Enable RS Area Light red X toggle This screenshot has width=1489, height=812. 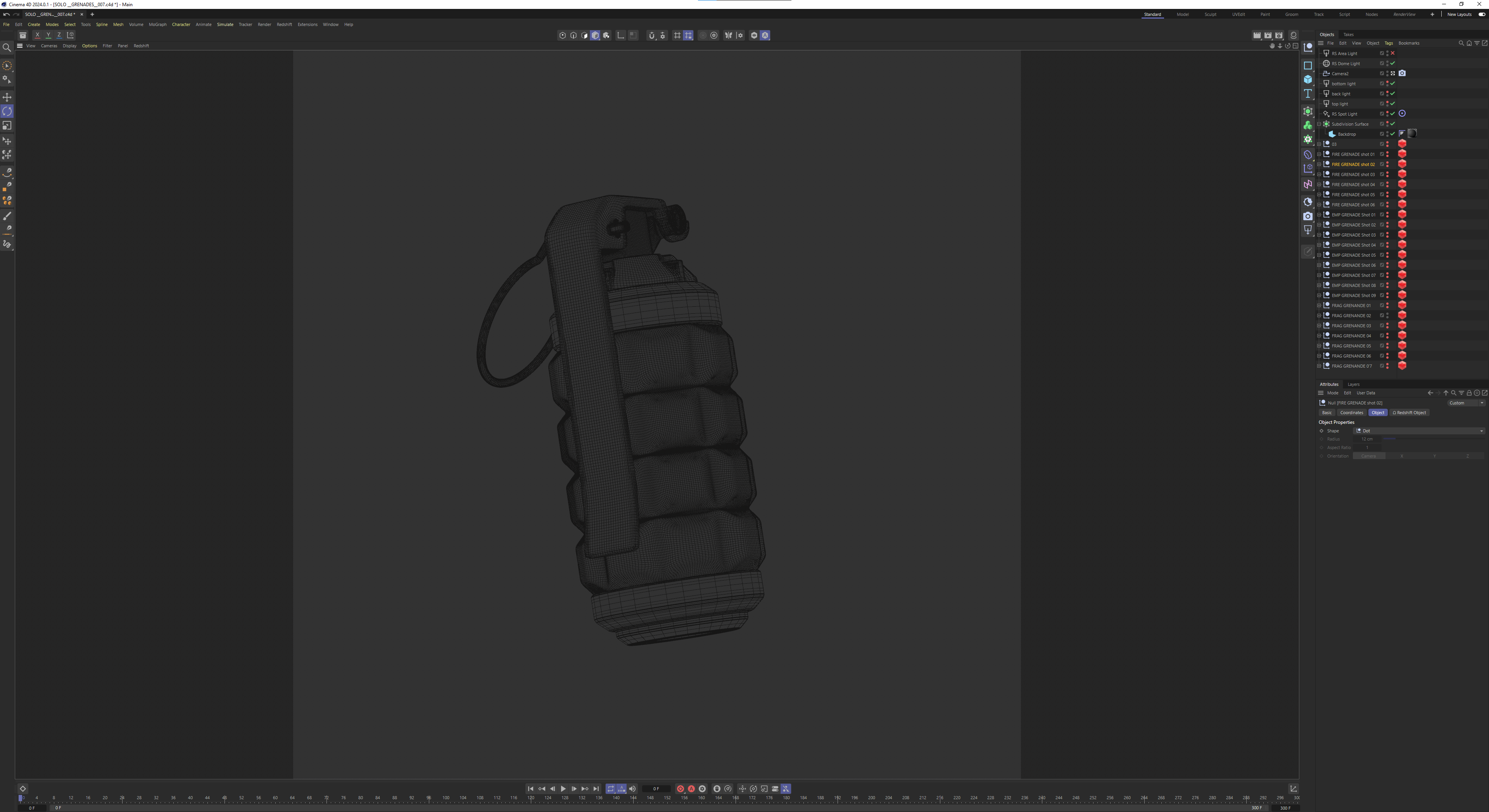pyautogui.click(x=1392, y=53)
